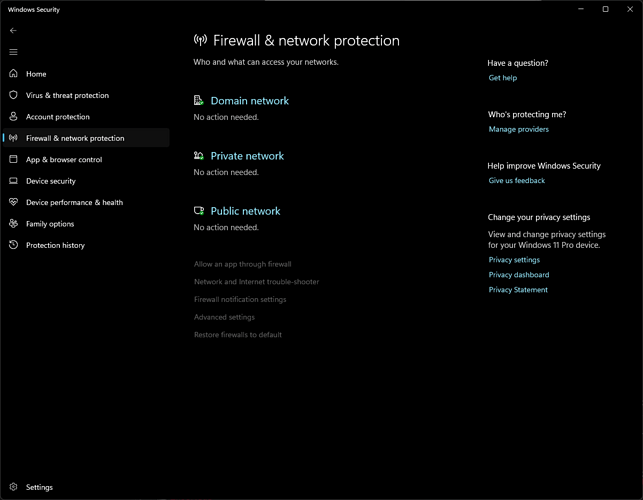643x500 pixels.
Task: Maximize the Windows Security window
Action: coord(605,9)
